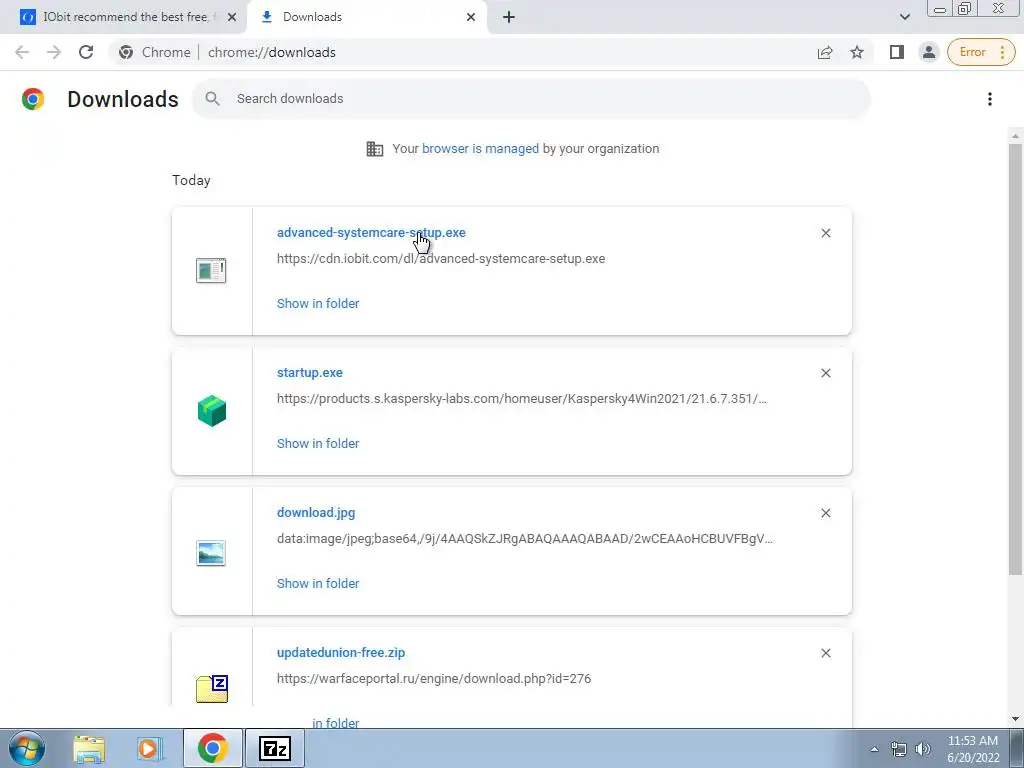Screen dimensions: 1024x768
Task: Share this page via address bar icon
Action: 825,52
